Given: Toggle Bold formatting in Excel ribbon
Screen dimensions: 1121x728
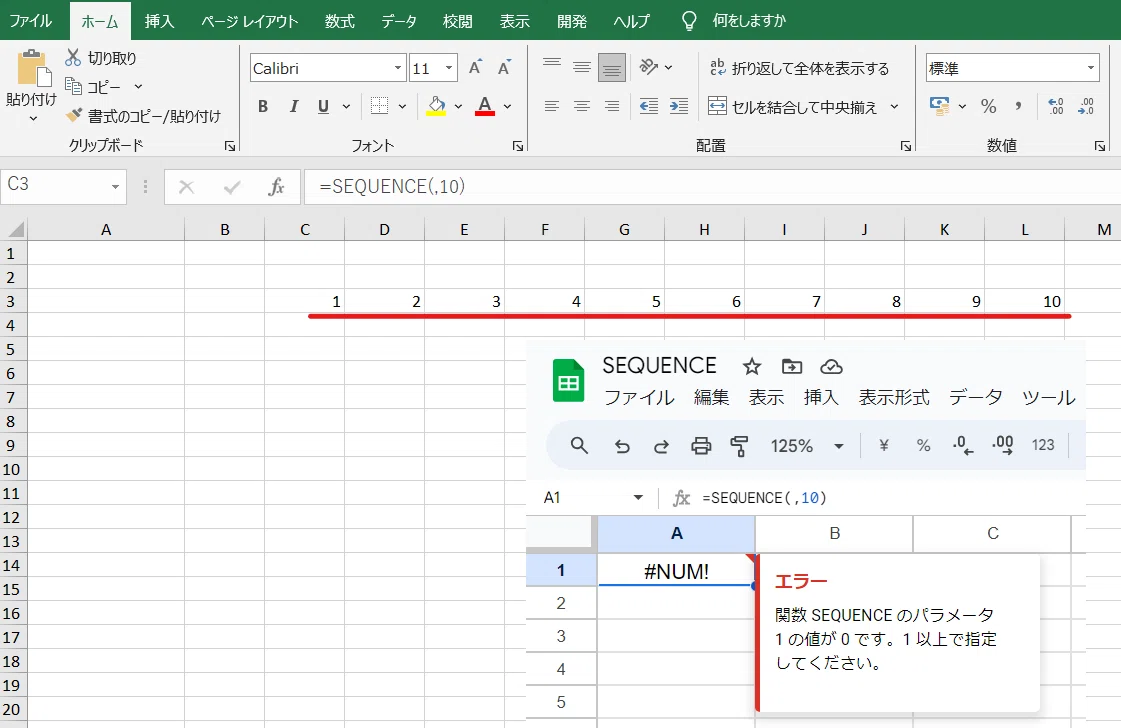Looking at the screenshot, I should [263, 107].
